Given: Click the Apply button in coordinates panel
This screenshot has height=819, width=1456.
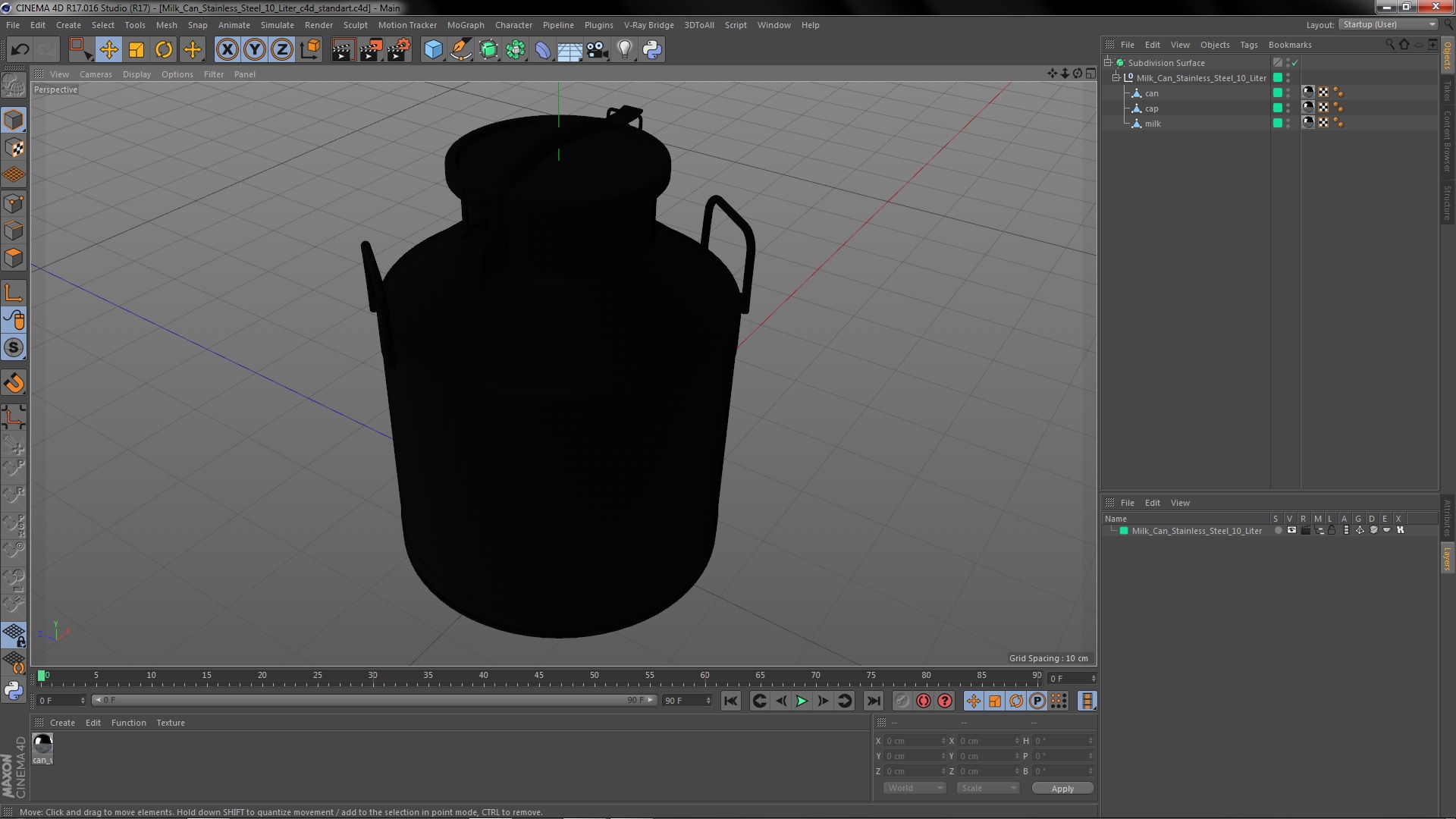Looking at the screenshot, I should click(x=1062, y=789).
